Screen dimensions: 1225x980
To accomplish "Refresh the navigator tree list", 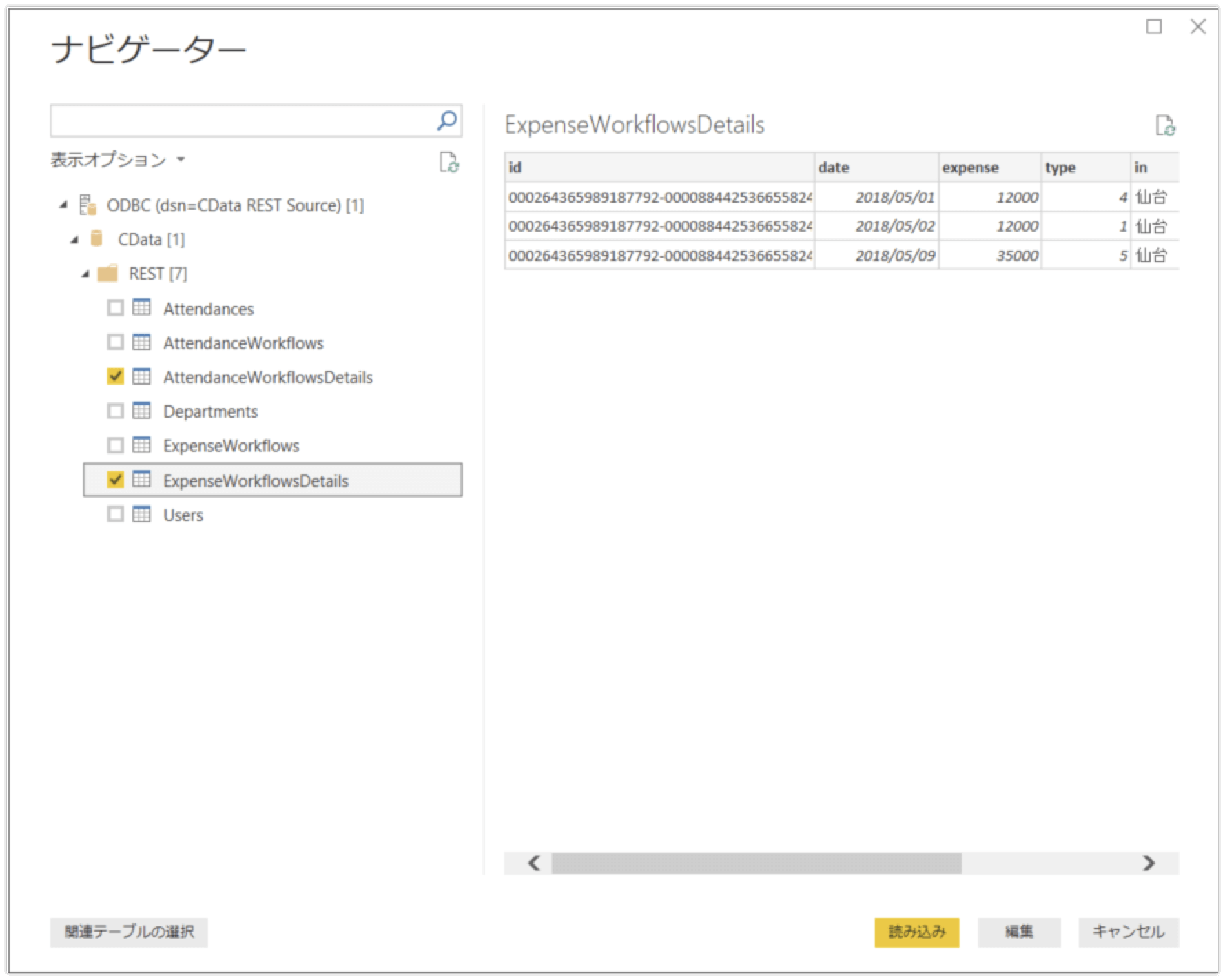I will 449,162.
